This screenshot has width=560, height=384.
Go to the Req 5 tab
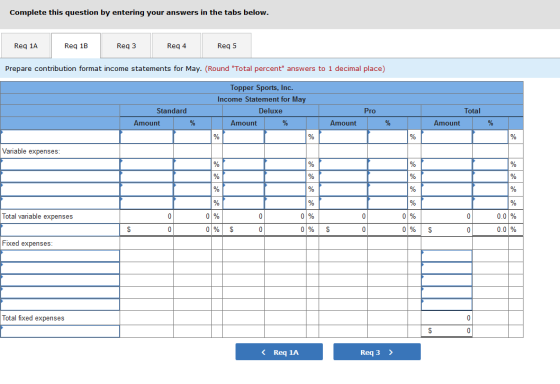(x=227, y=46)
